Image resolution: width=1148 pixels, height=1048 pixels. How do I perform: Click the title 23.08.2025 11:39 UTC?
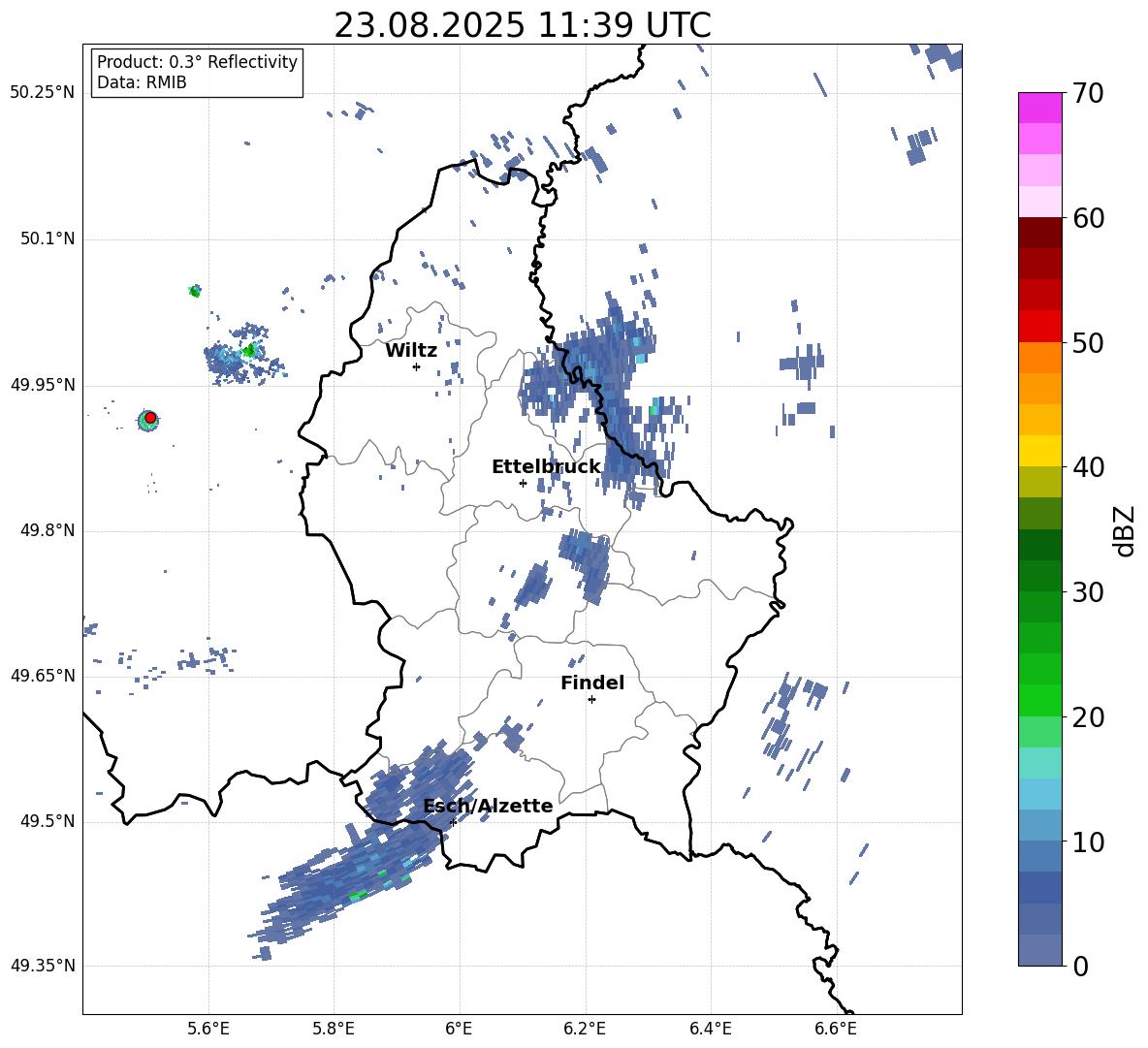coord(522,25)
